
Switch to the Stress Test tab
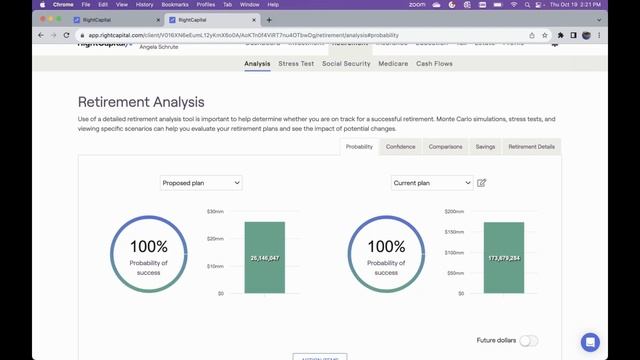(296, 64)
